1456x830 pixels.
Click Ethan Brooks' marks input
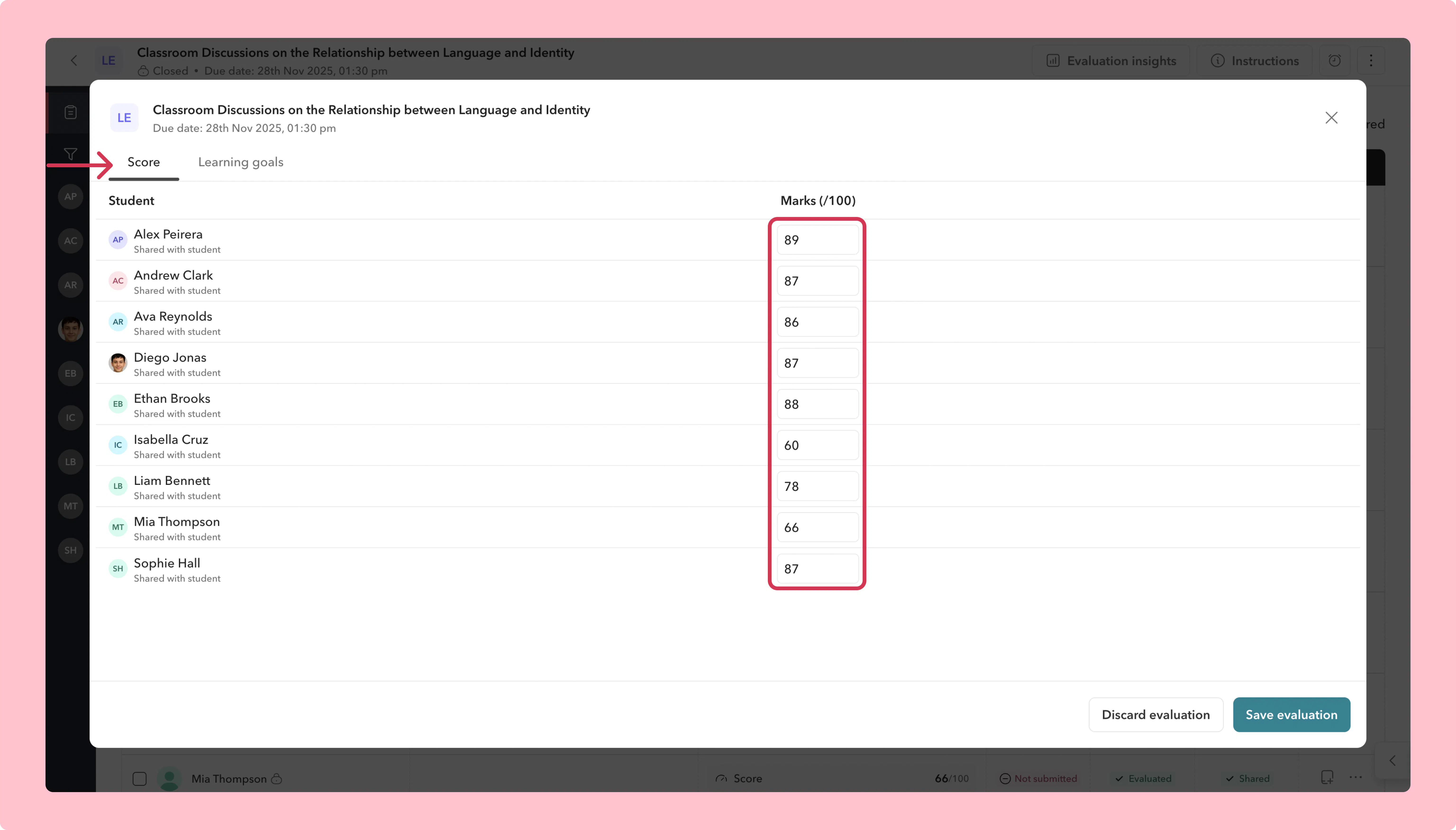pyautogui.click(x=817, y=404)
